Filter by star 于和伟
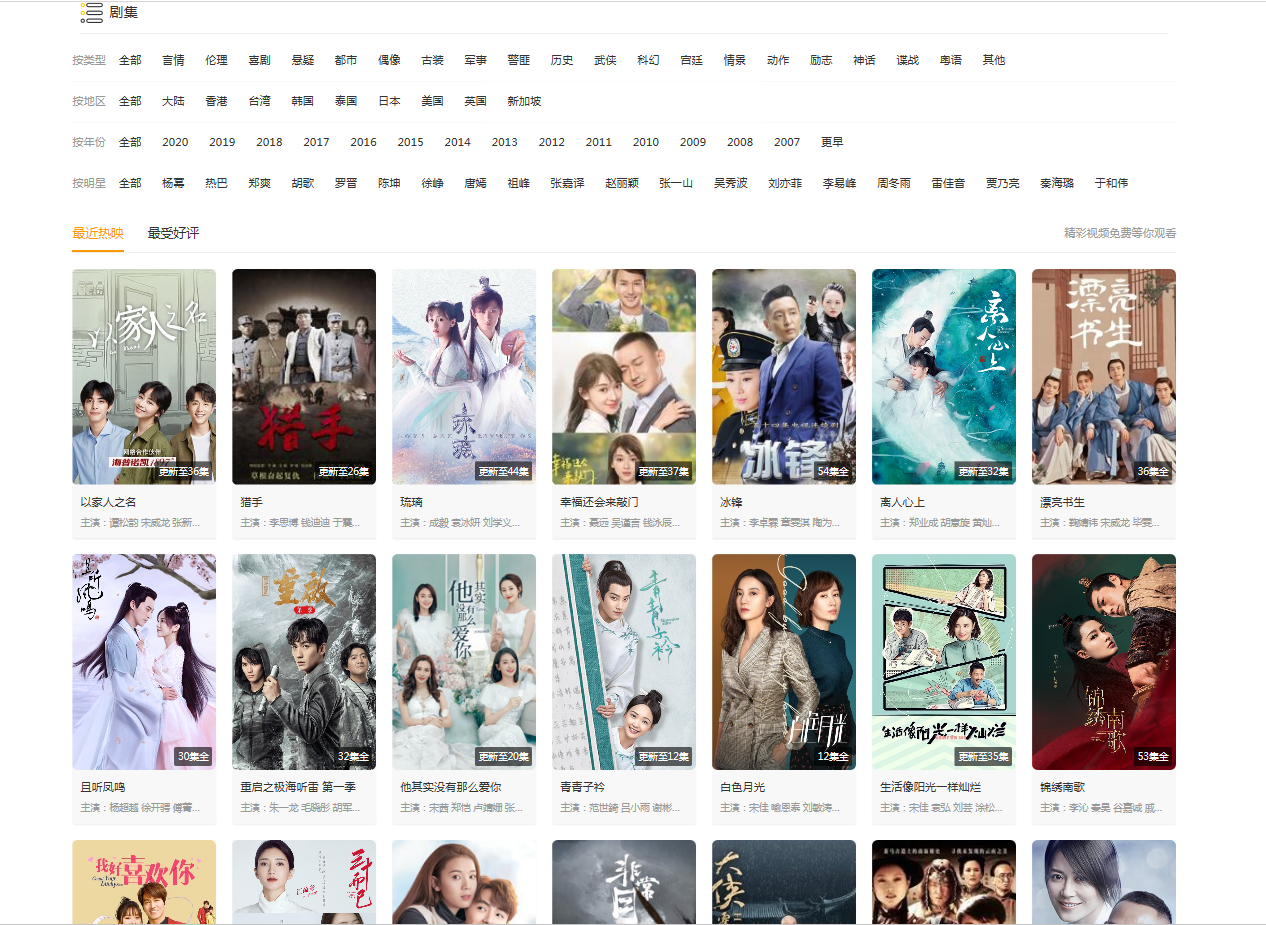 tap(1111, 183)
